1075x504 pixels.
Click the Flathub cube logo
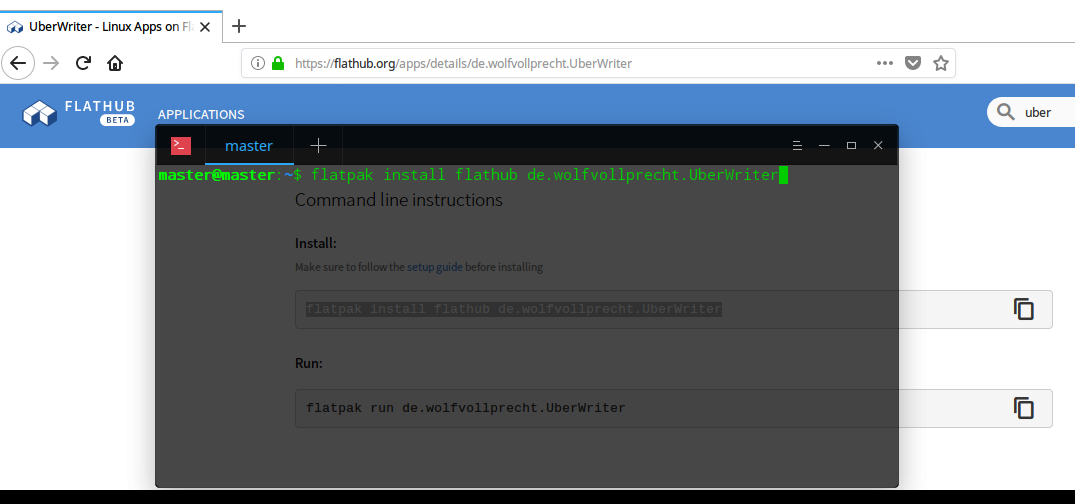[39, 113]
